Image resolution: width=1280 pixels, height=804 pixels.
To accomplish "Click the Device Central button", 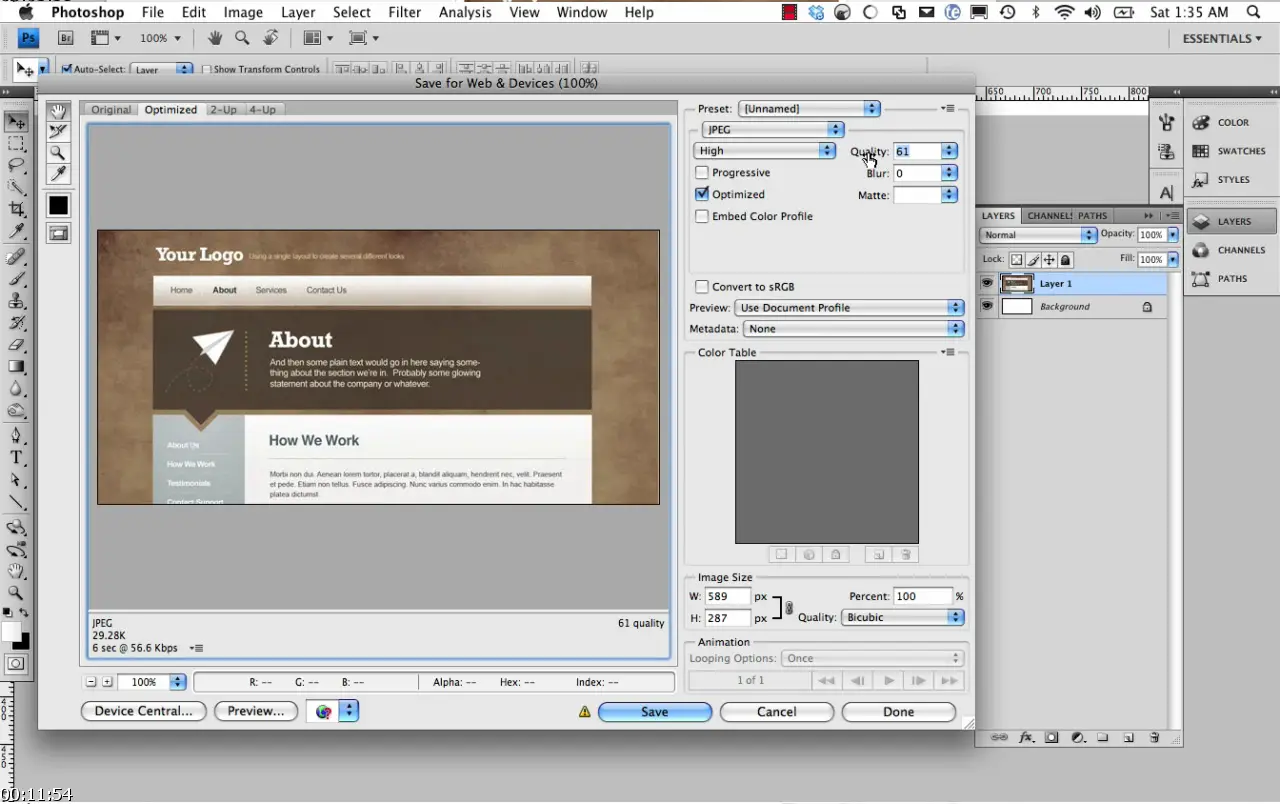I will click(x=143, y=711).
